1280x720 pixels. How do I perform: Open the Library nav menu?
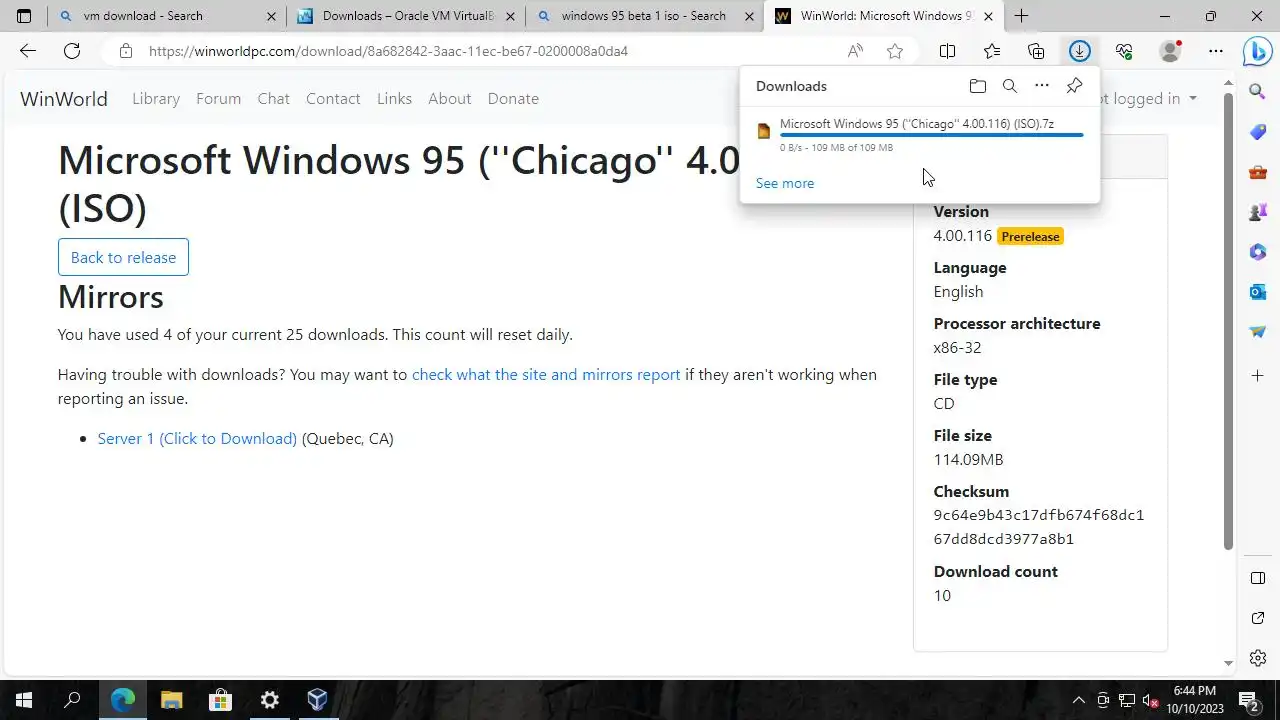coord(156,98)
